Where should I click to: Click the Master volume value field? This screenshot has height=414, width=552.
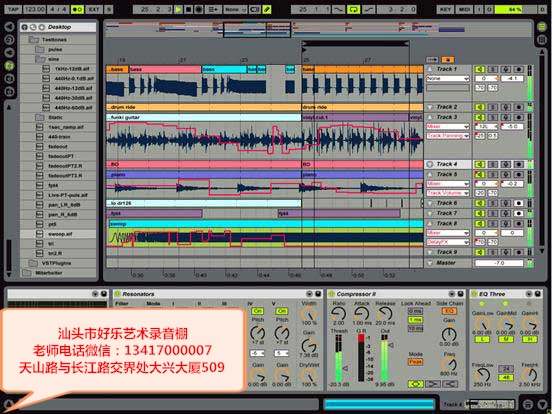point(499,263)
